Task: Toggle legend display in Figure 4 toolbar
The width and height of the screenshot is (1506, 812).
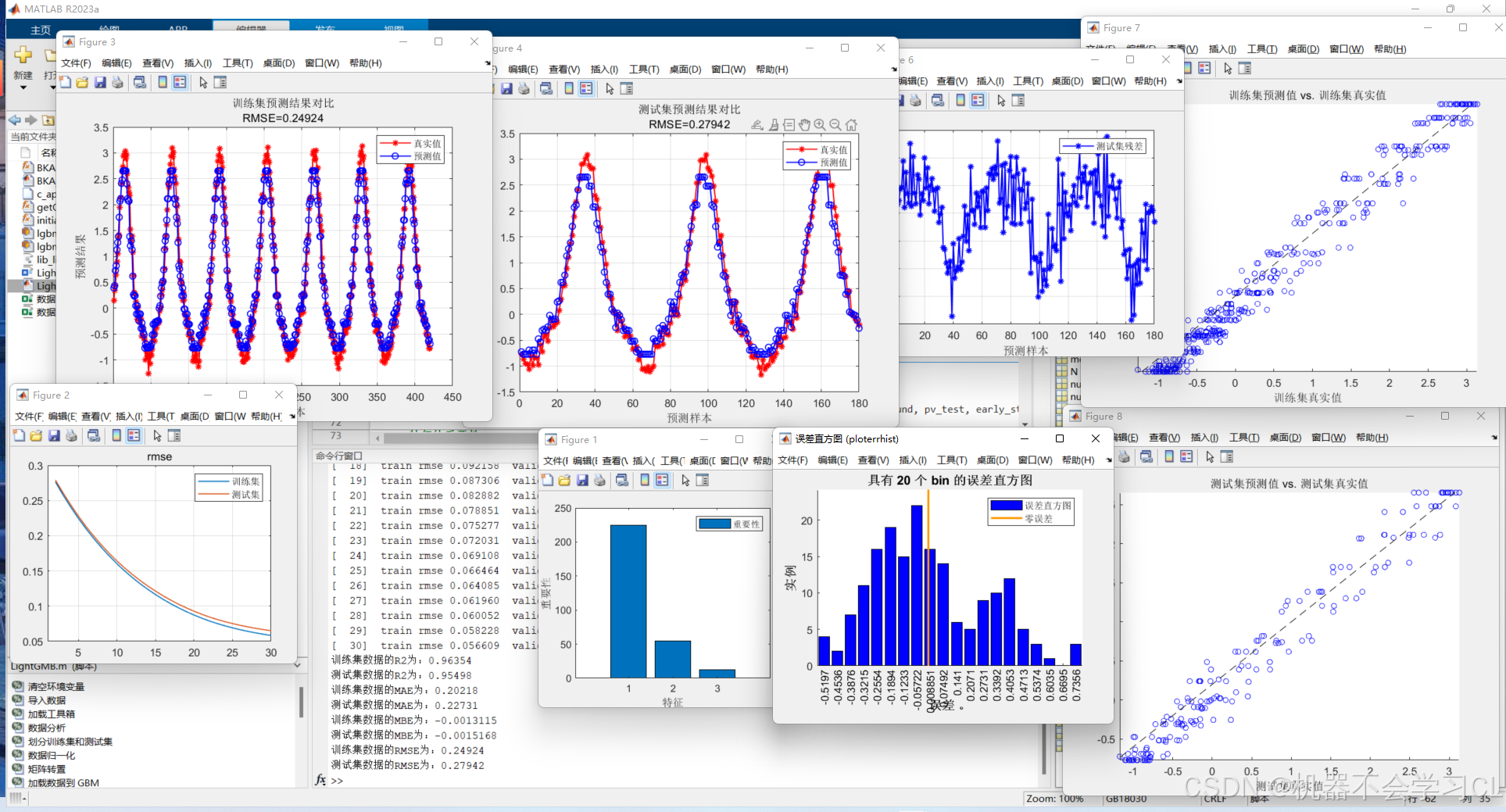Action: click(586, 89)
